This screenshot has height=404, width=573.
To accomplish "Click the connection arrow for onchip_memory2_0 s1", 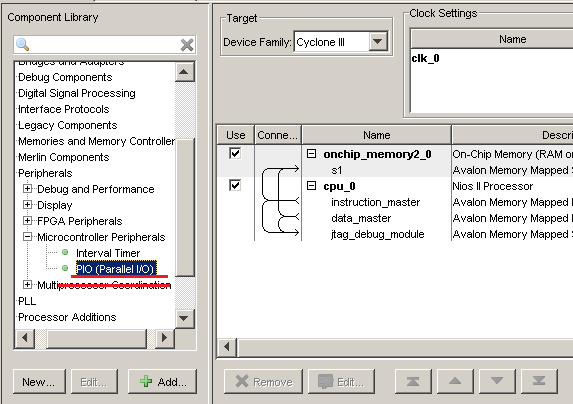I will [x=295, y=169].
